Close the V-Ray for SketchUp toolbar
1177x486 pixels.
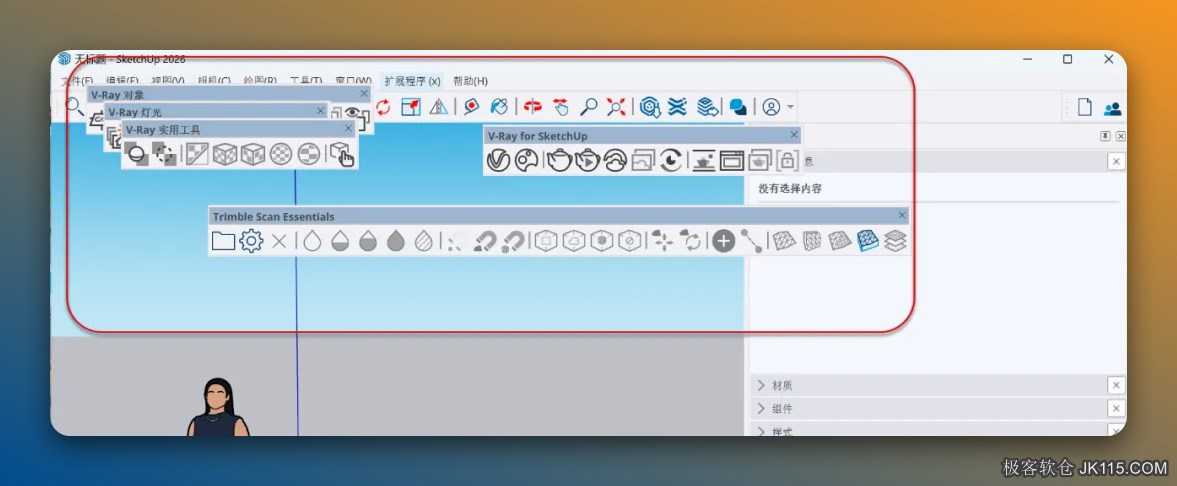794,135
